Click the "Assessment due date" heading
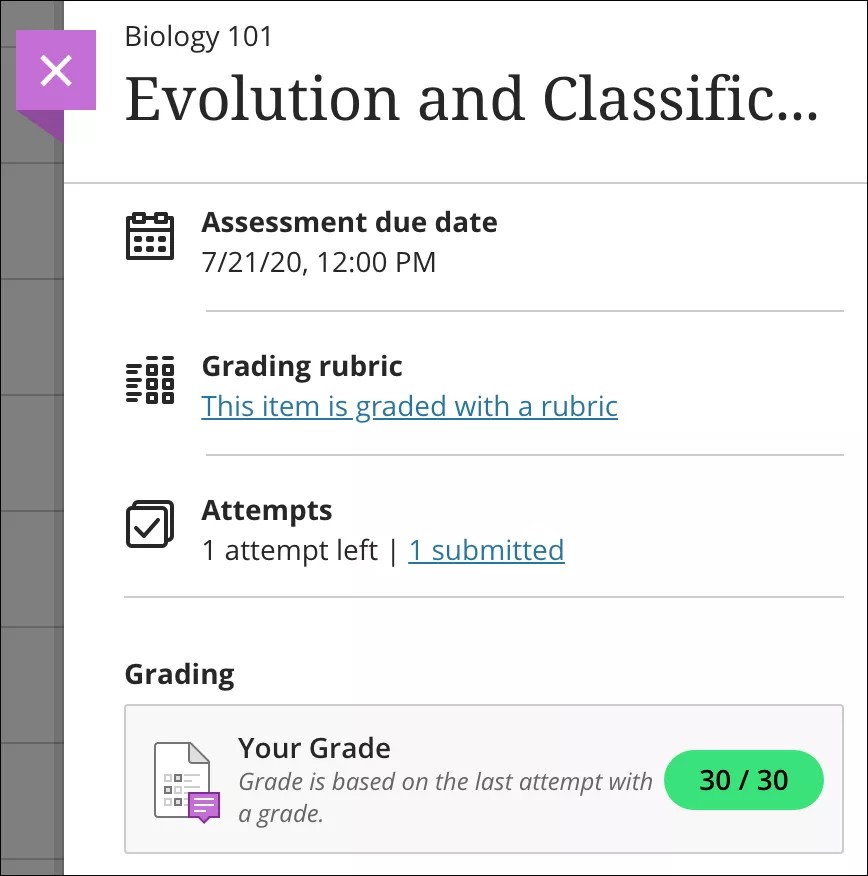This screenshot has height=876, width=868. (349, 222)
